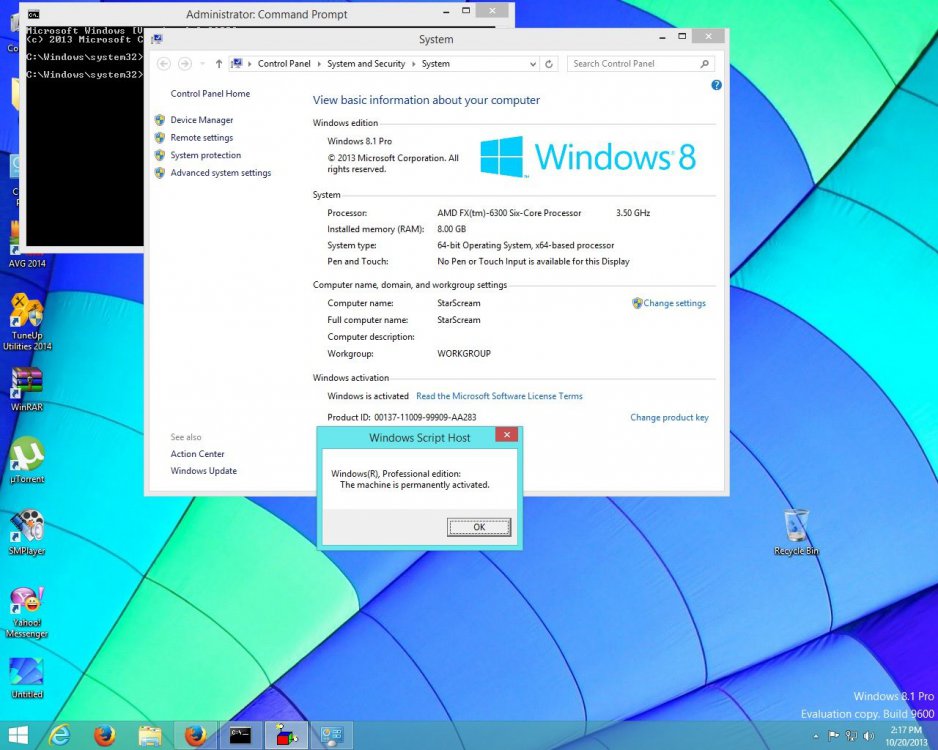The image size is (938, 750).
Task: Read the Microsoft Software License Terms
Action: coord(499,396)
